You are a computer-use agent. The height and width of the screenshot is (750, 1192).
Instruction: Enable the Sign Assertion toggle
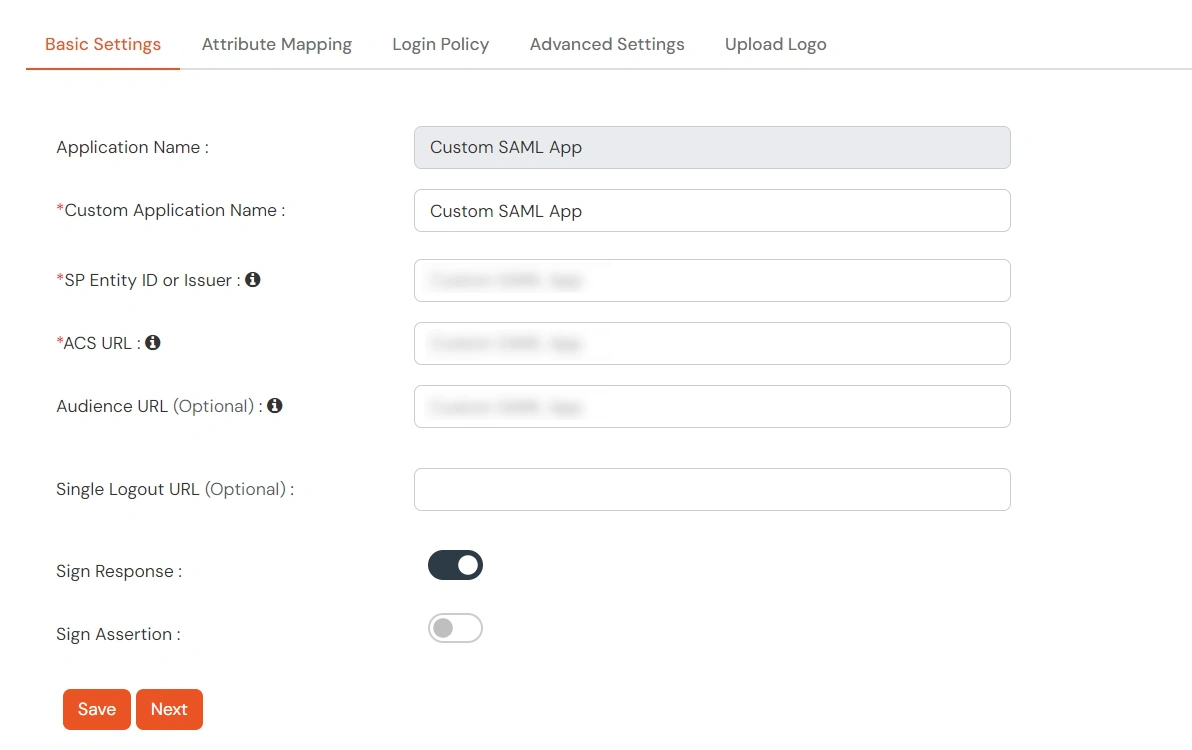tap(455, 628)
